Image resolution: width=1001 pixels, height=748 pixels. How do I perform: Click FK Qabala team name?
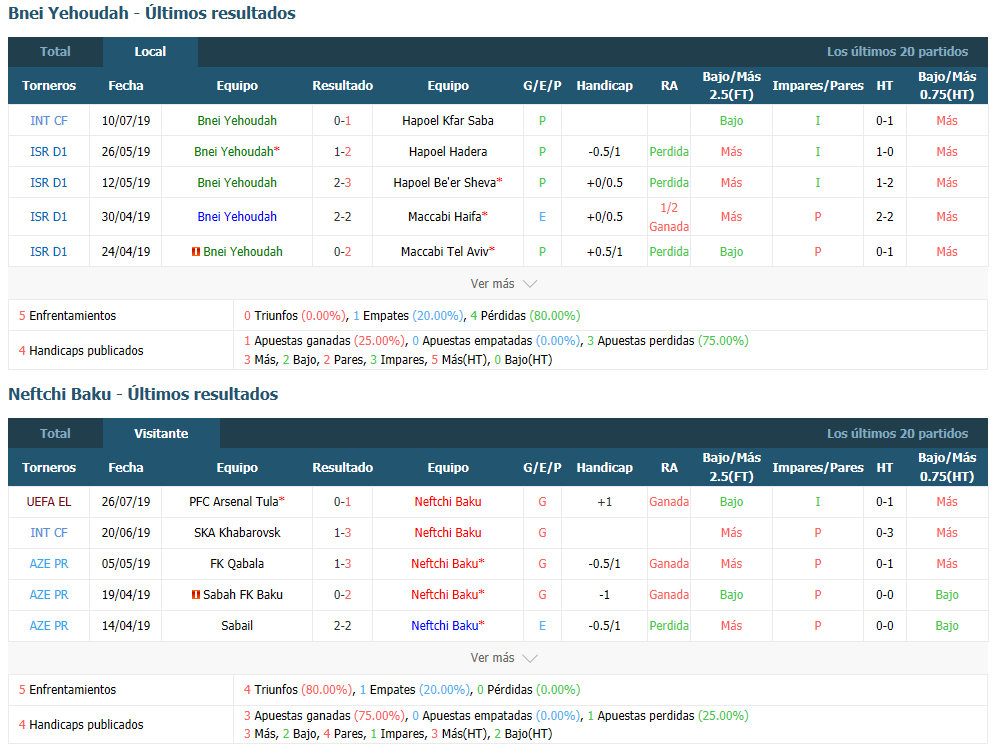(x=237, y=564)
